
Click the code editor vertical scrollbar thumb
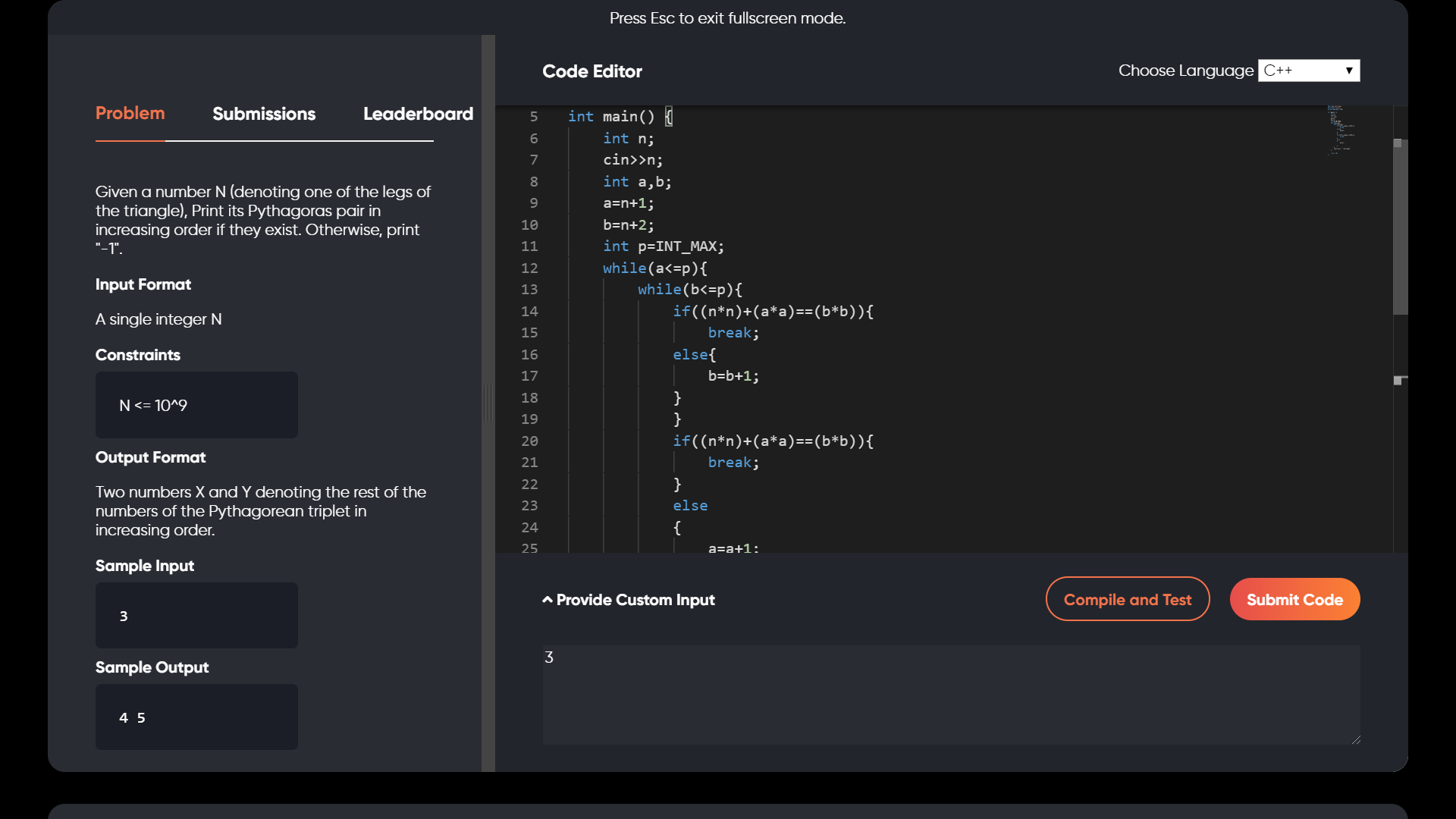[x=1400, y=227]
